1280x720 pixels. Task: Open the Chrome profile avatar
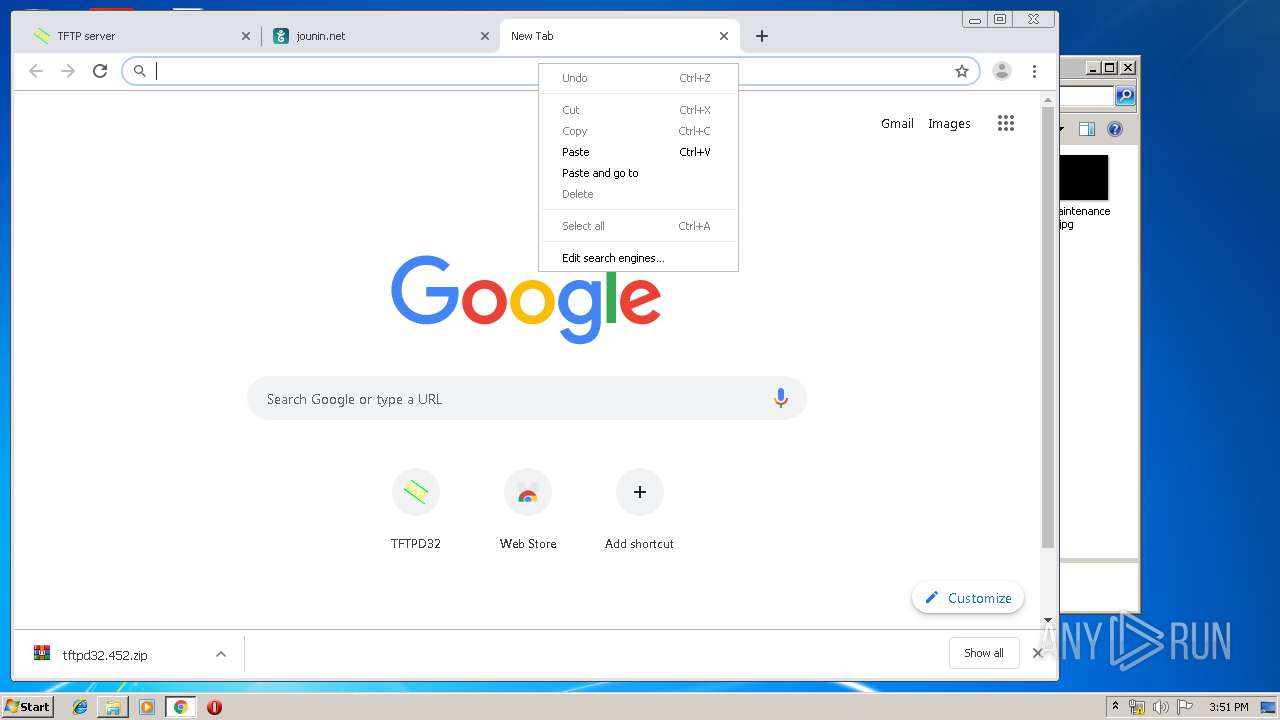(1002, 71)
